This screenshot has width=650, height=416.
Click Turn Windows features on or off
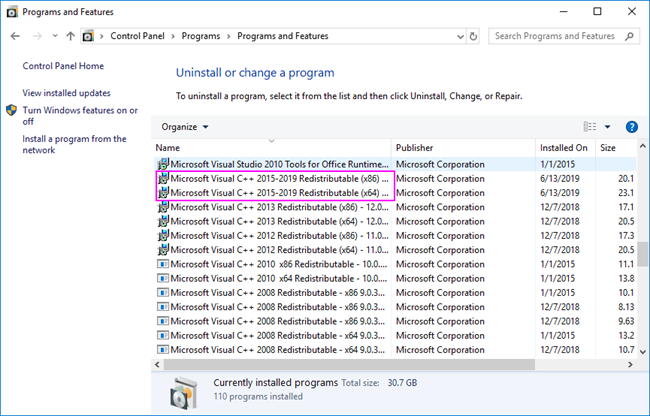[x=80, y=116]
